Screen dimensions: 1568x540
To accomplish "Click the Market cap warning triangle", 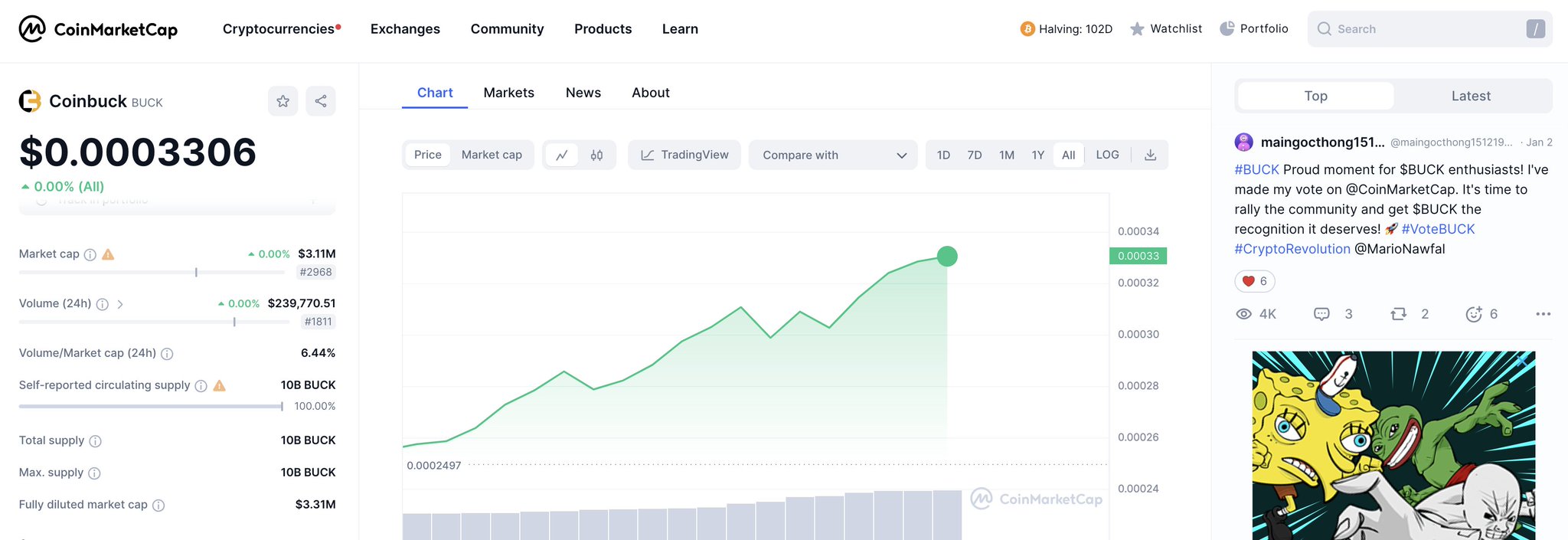I will [x=108, y=254].
